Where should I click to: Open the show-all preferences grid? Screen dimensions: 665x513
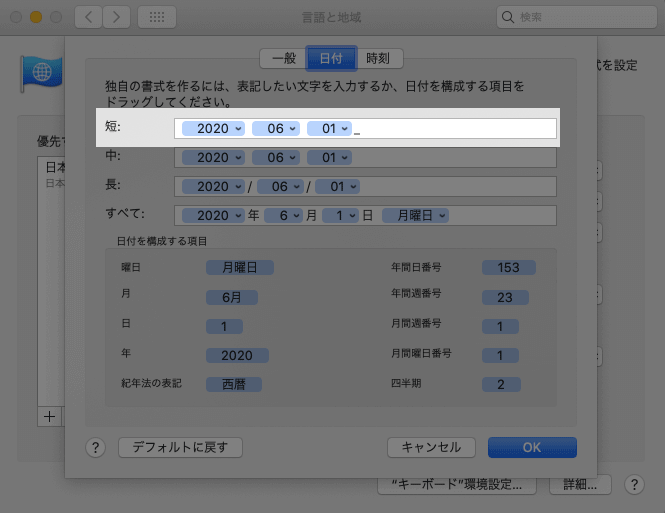click(157, 17)
